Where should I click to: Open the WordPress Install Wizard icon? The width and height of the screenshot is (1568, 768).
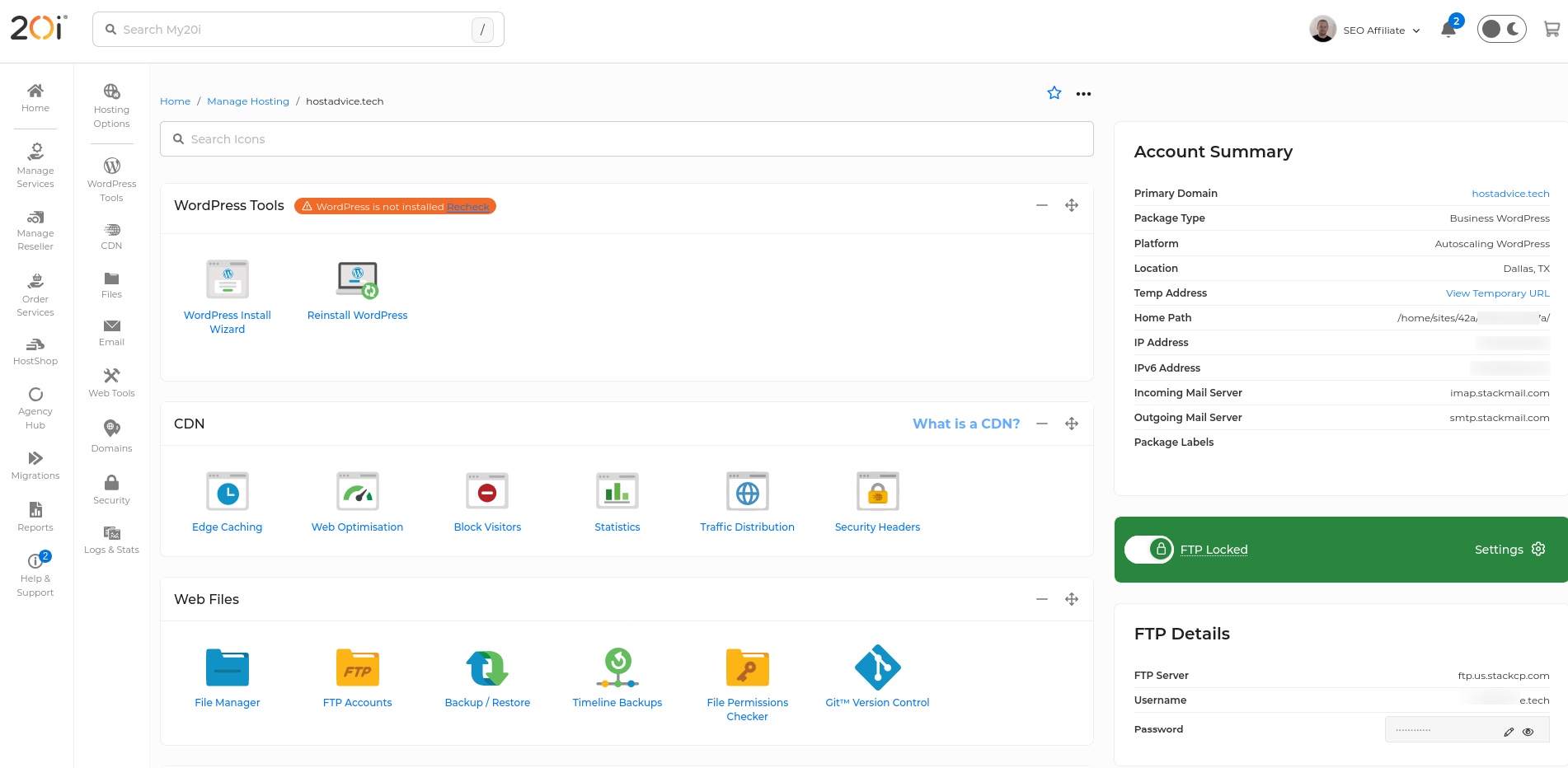coord(228,279)
